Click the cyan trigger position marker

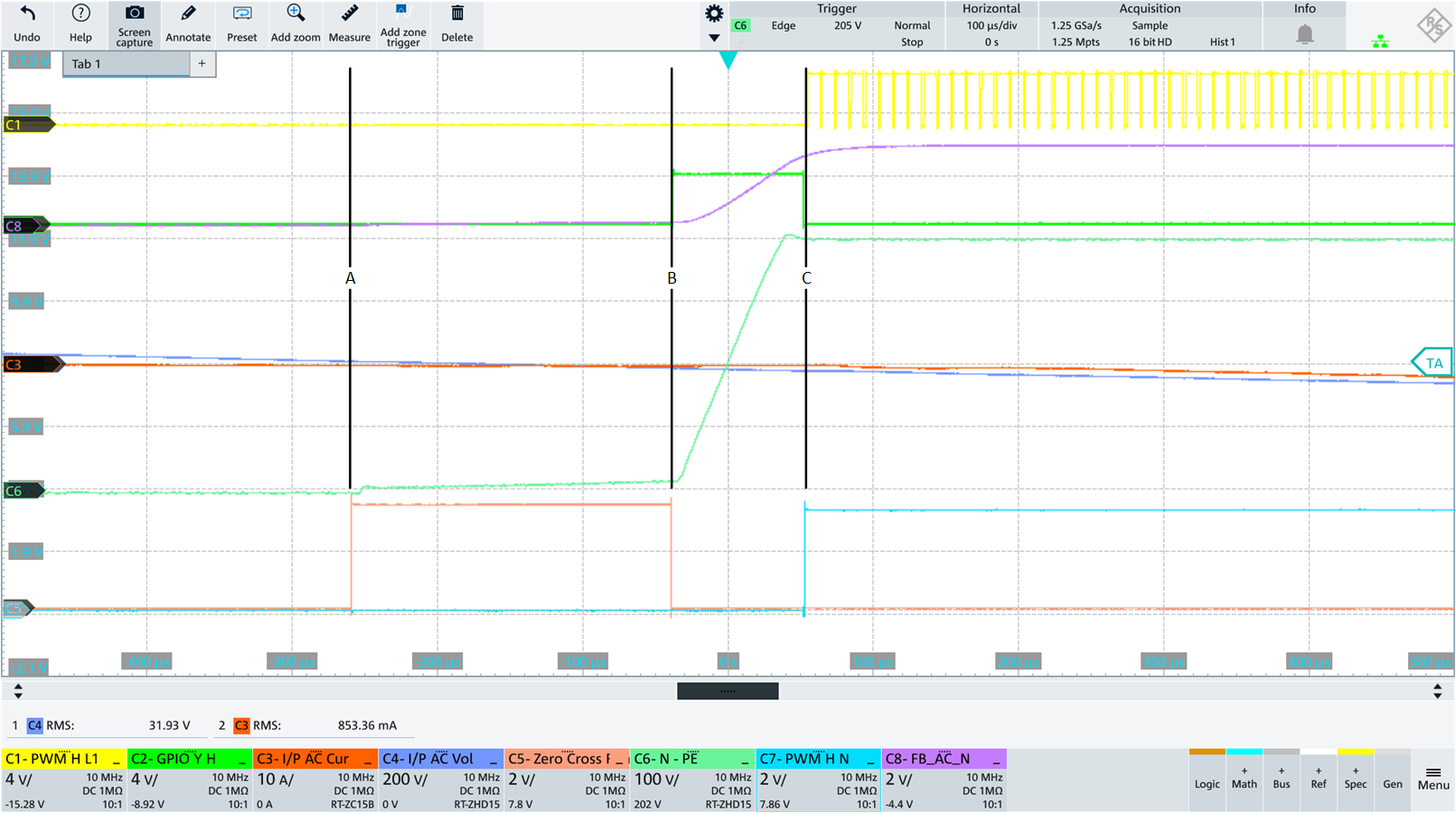pyautogui.click(x=728, y=61)
